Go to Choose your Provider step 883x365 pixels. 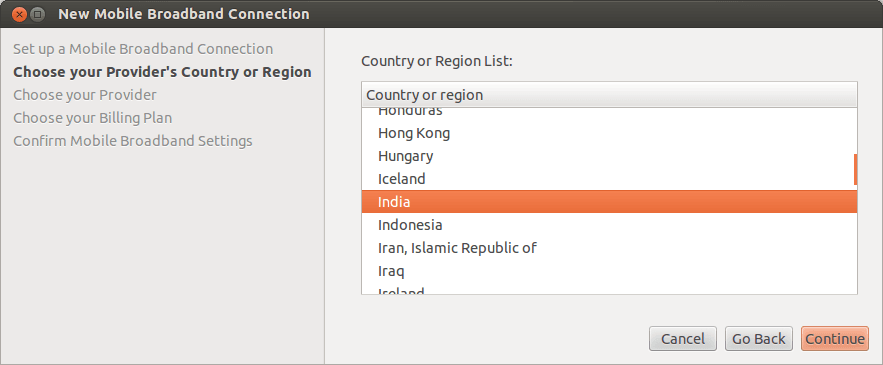click(x=85, y=95)
